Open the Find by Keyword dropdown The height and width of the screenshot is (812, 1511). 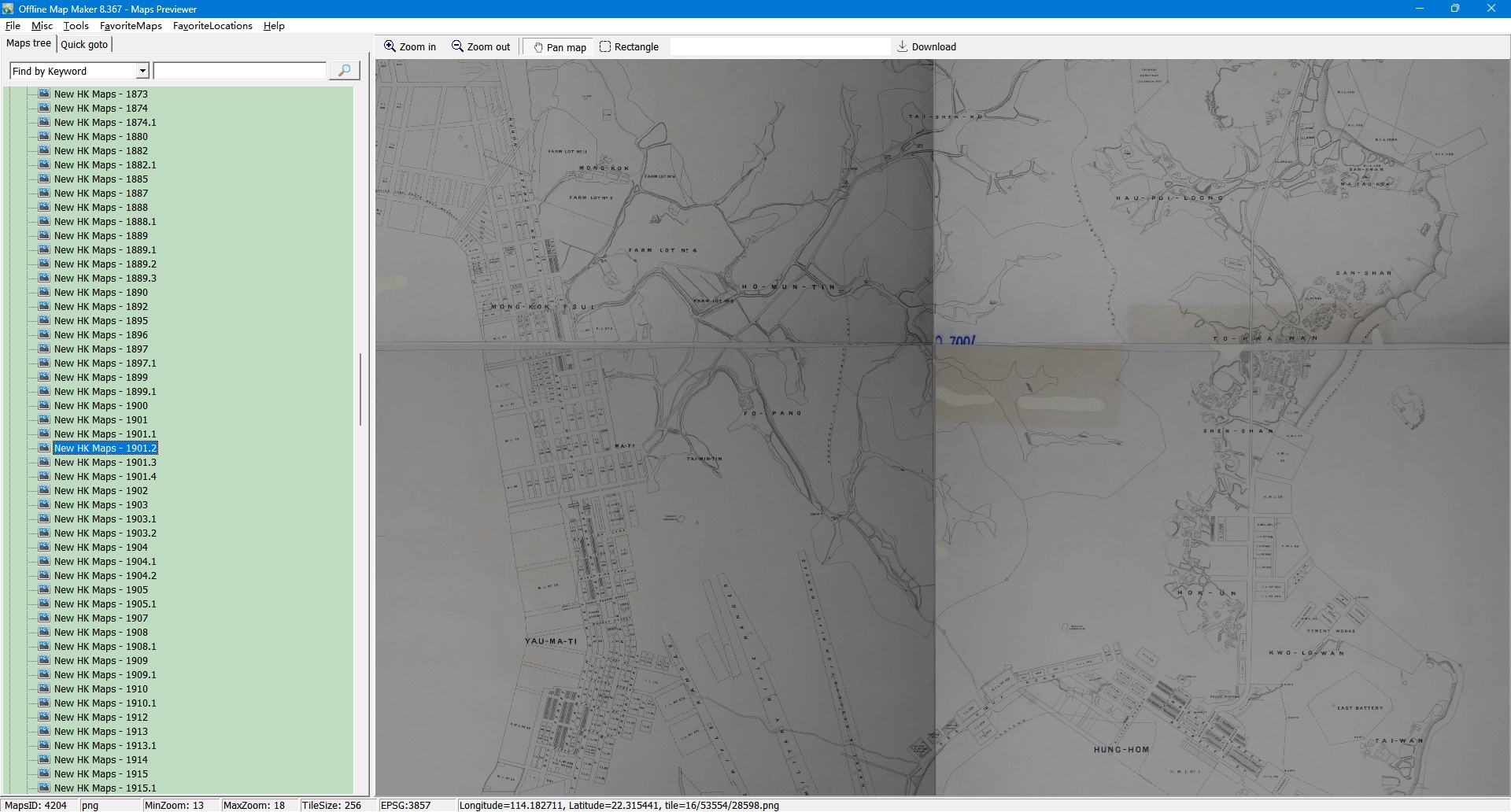[142, 71]
